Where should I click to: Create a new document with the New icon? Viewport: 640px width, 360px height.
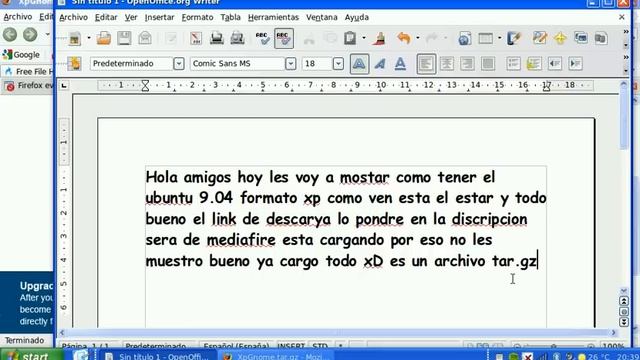pos(75,39)
